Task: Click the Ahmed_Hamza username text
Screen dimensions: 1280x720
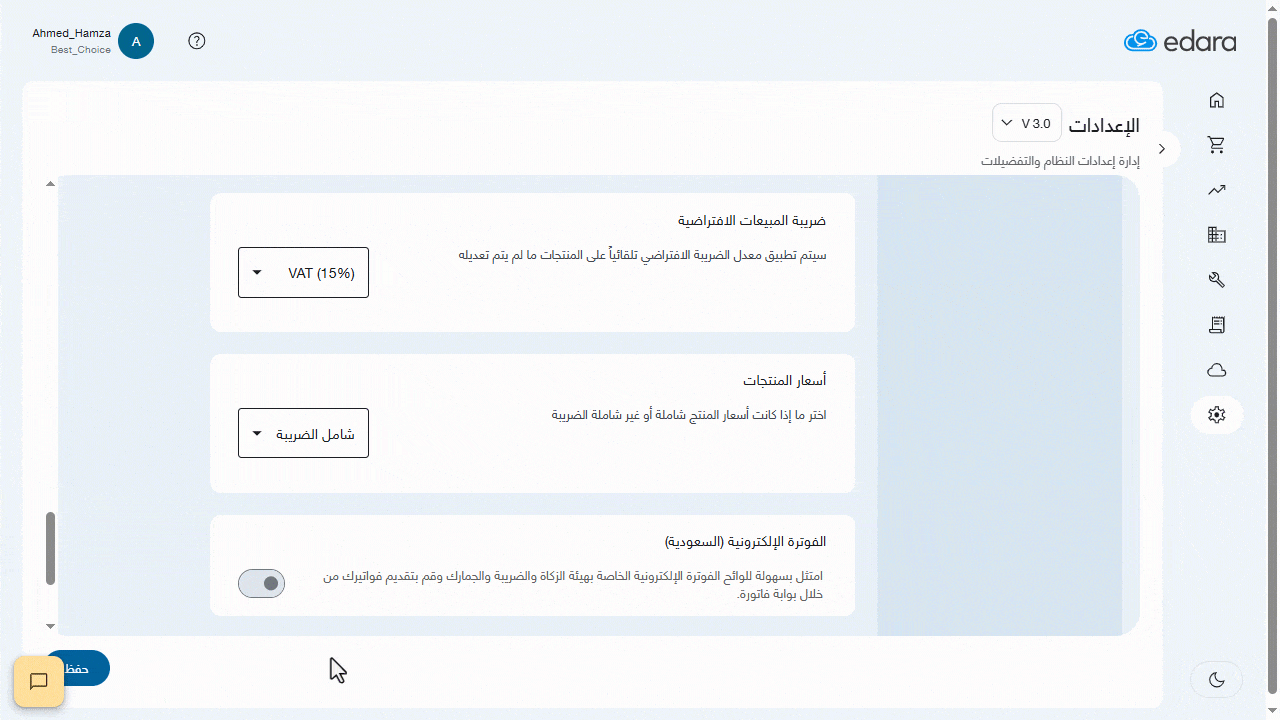Action: (x=72, y=33)
